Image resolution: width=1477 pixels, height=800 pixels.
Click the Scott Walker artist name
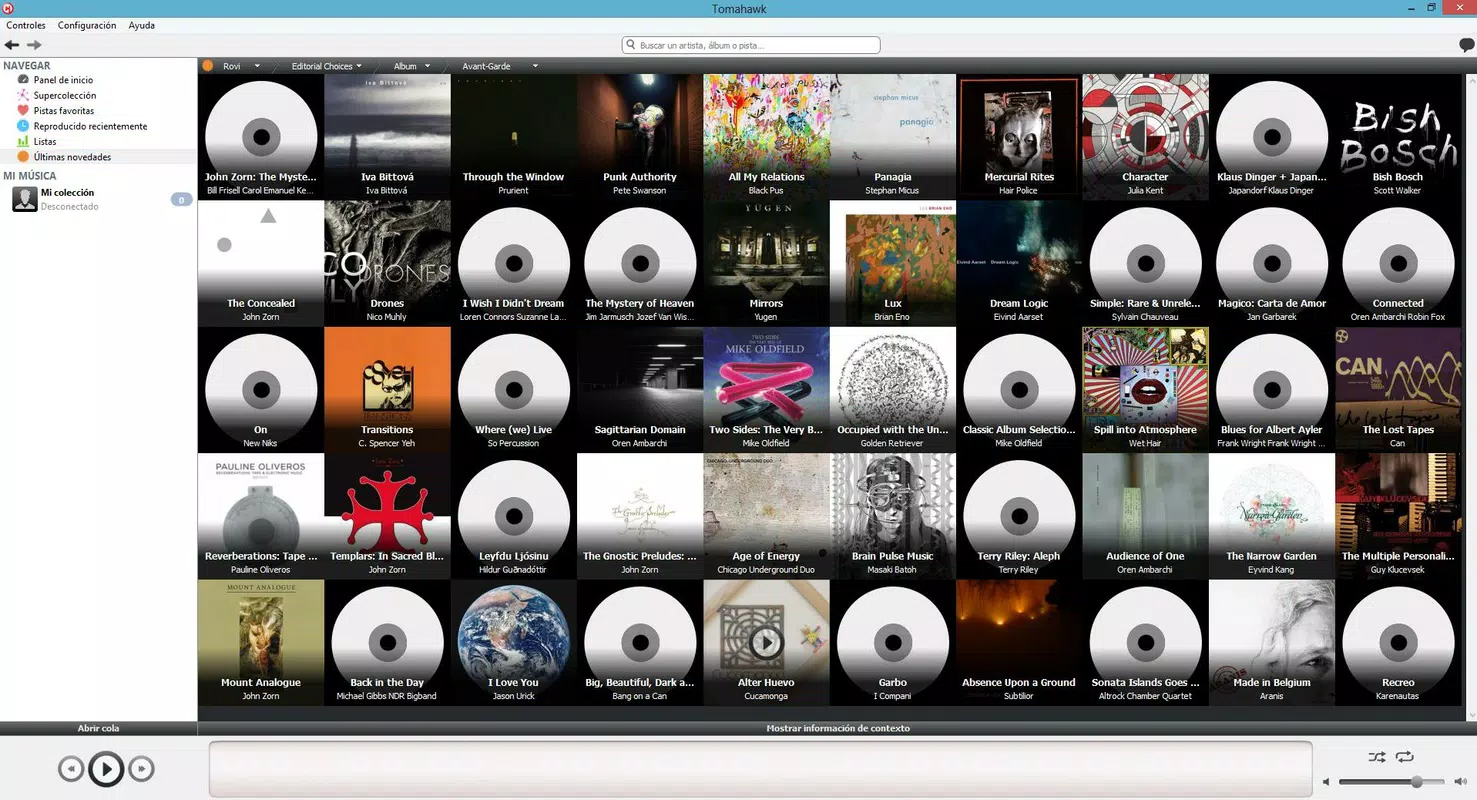tap(1398, 190)
